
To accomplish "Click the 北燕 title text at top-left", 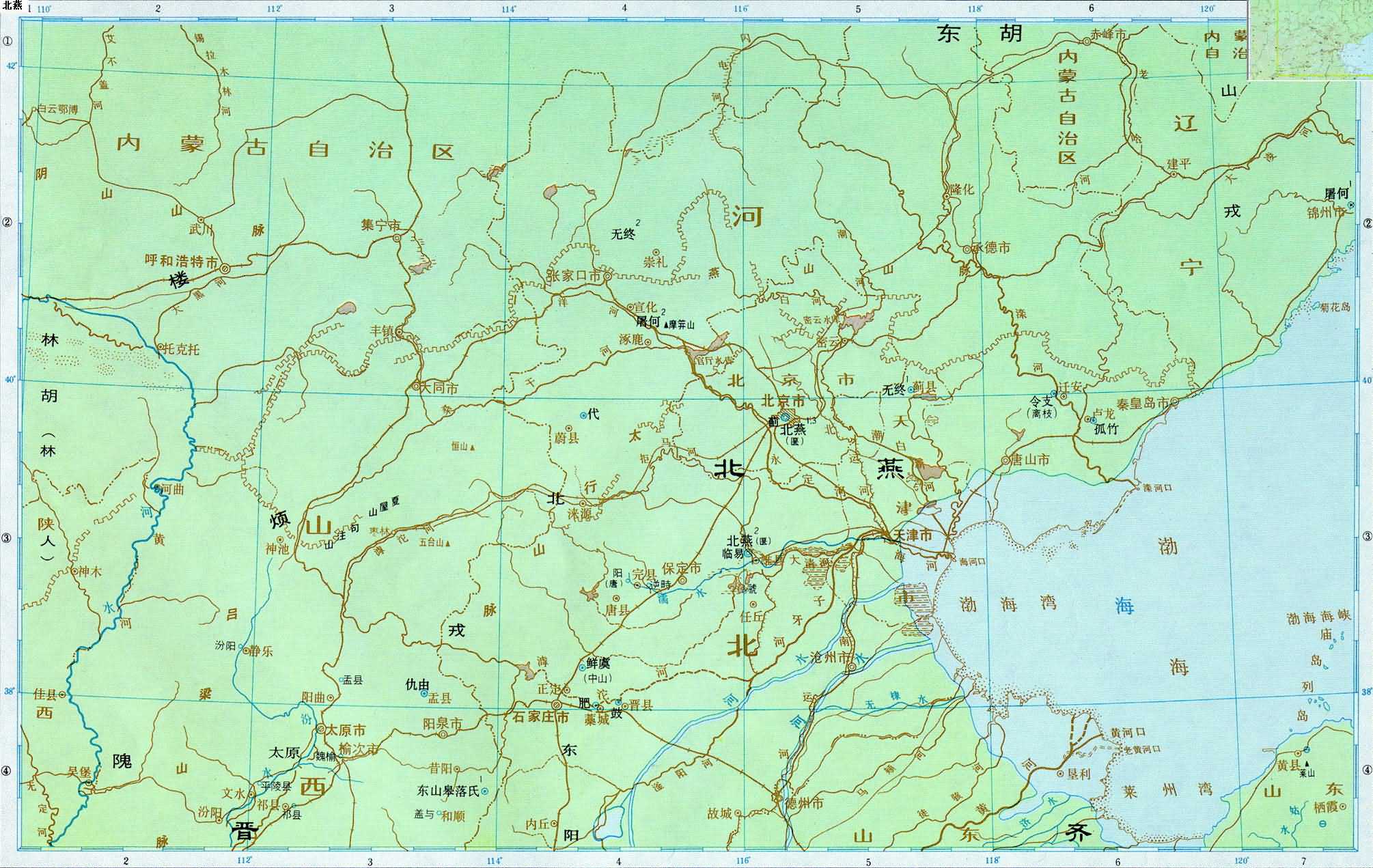I will pos(12,5).
